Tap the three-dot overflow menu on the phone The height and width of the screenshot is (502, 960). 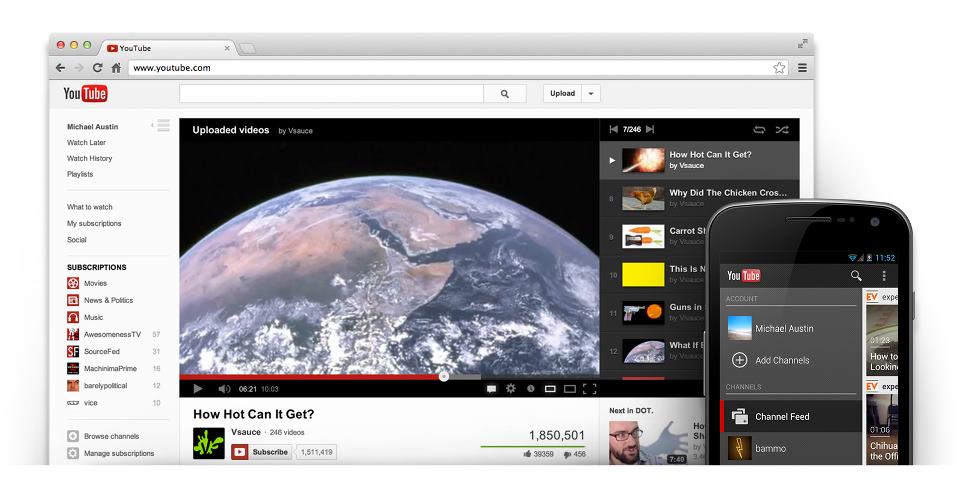pos(883,275)
